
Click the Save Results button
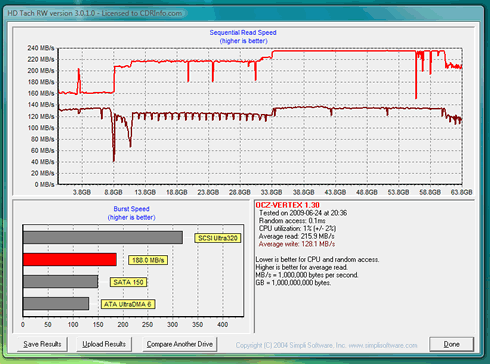(x=42, y=344)
